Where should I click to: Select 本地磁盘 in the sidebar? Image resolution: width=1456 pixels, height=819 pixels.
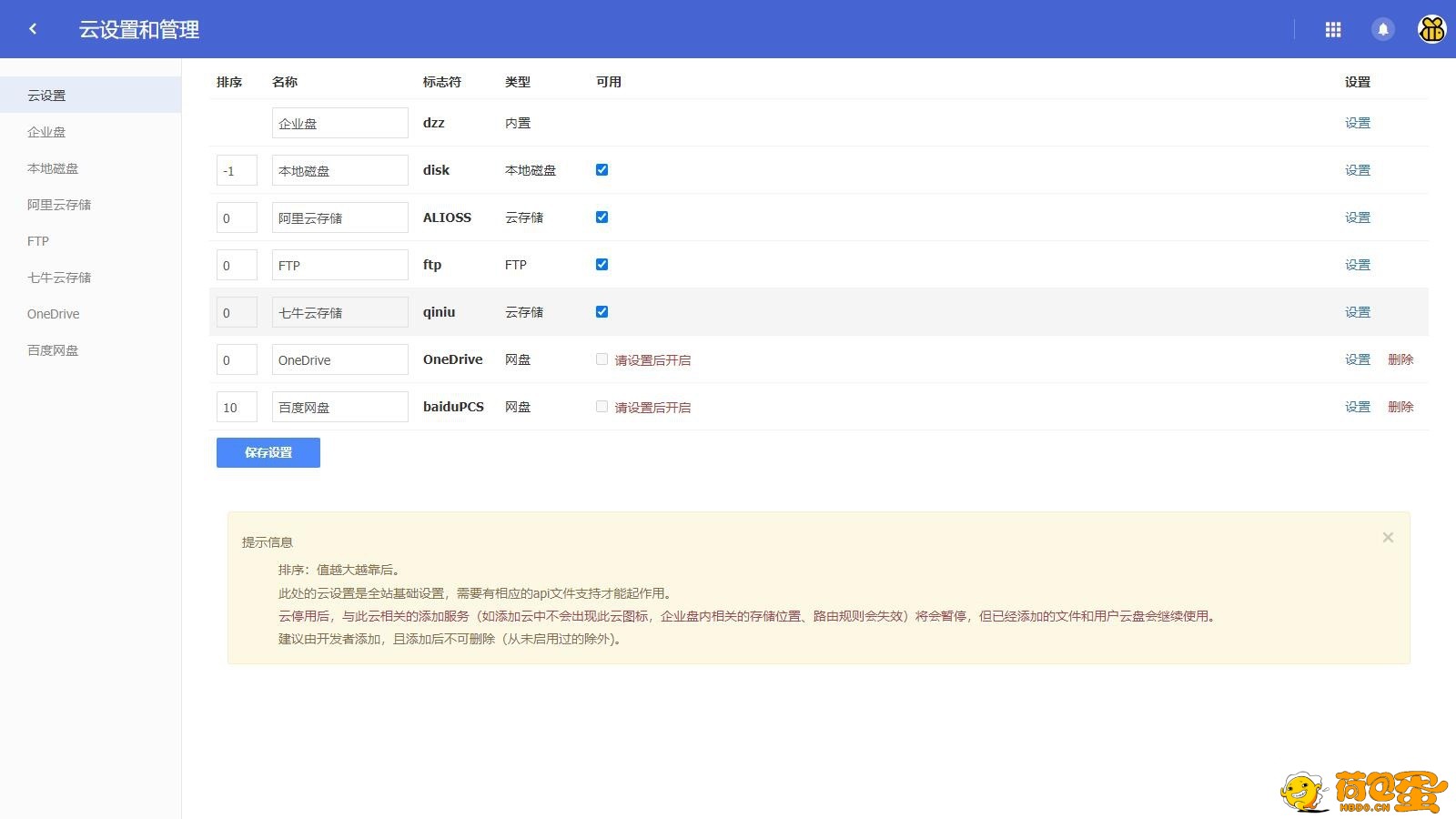point(91,168)
